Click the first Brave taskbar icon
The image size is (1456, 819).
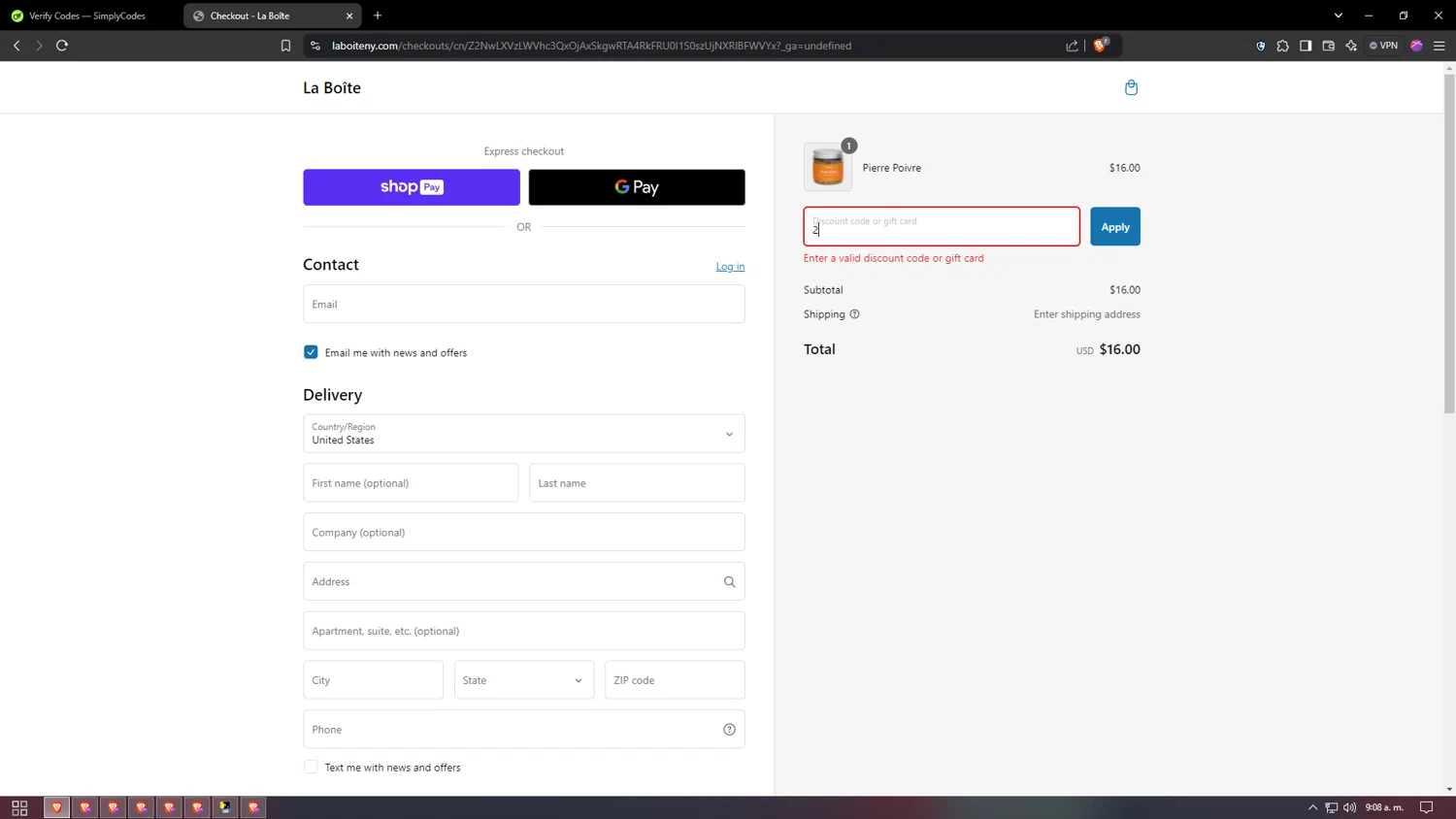click(x=57, y=807)
